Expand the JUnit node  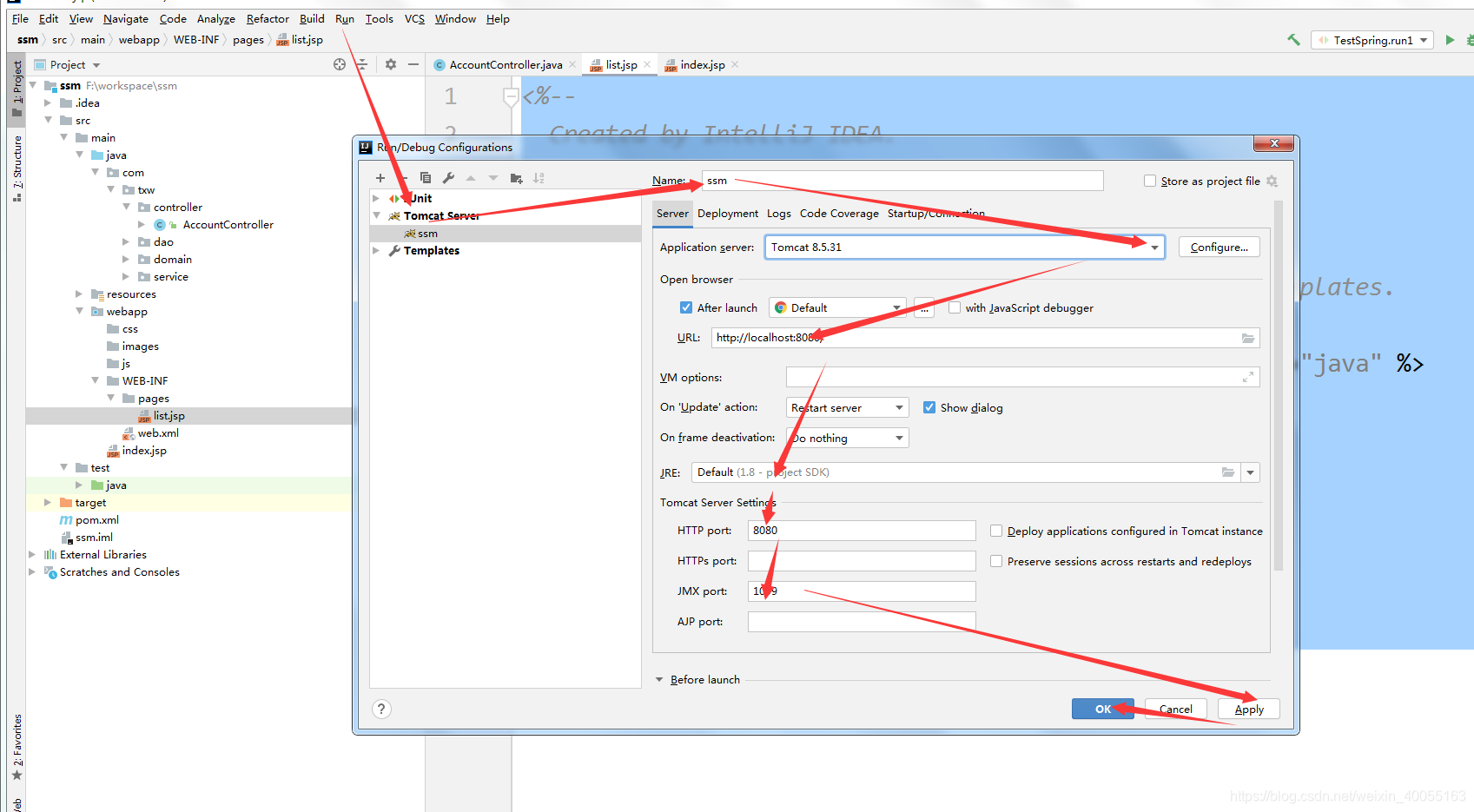[376, 198]
